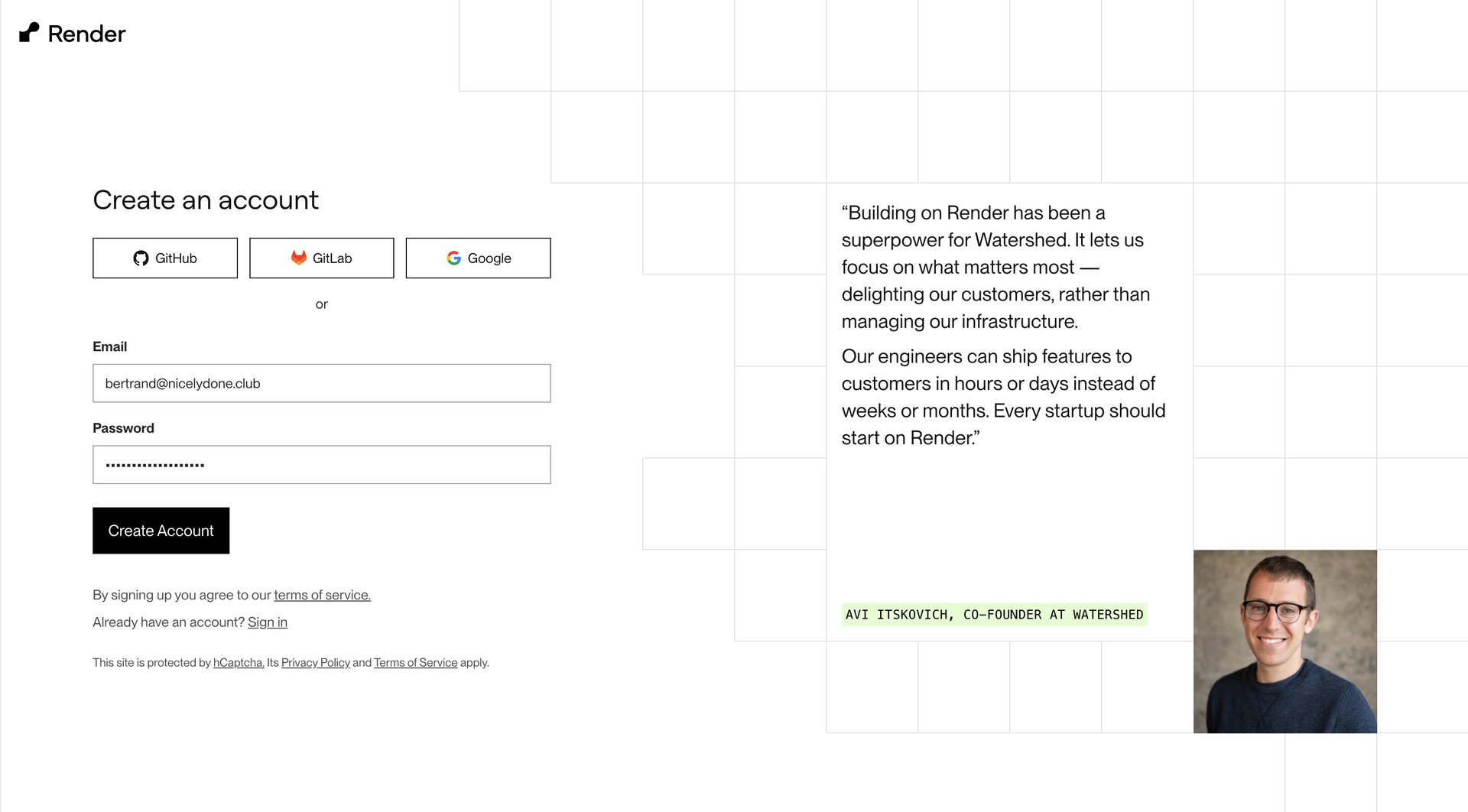Image resolution: width=1468 pixels, height=812 pixels.
Task: Click the entered email address text
Action: 182,383
